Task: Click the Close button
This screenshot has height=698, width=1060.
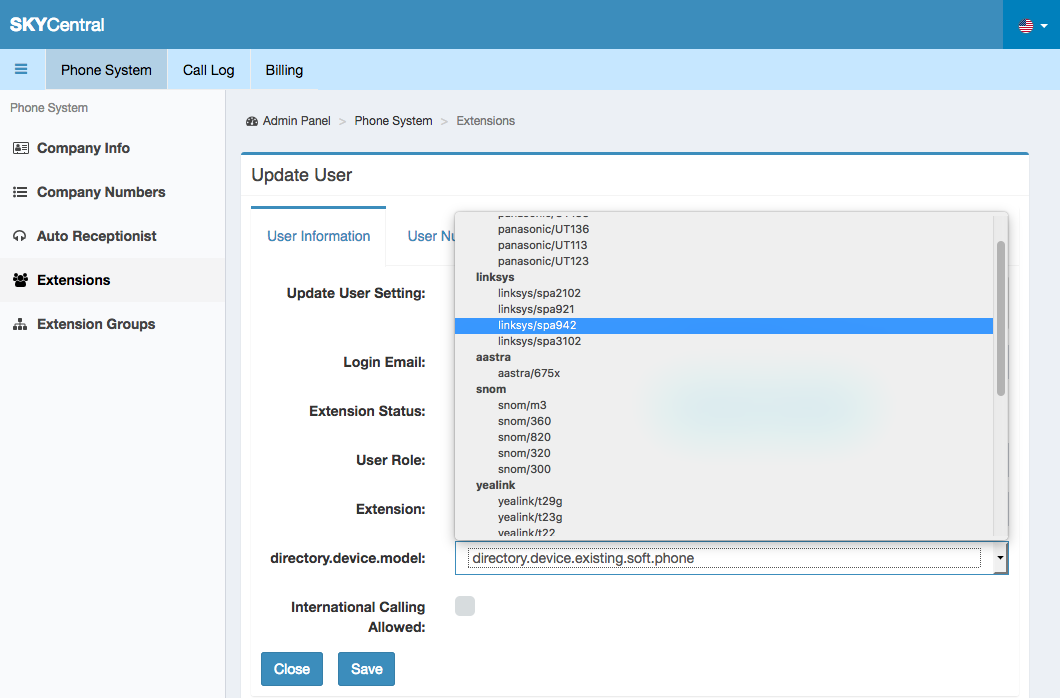Action: pos(292,669)
